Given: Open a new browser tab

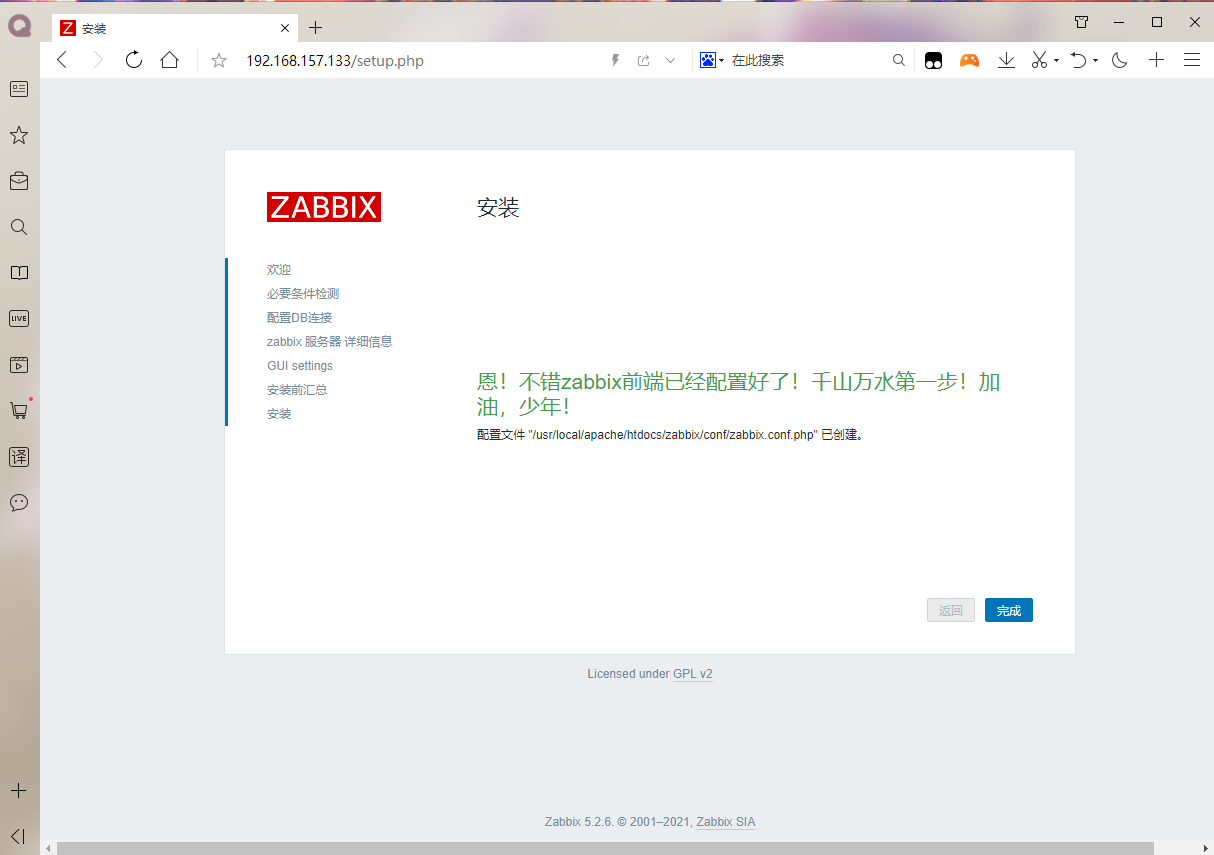Looking at the screenshot, I should (315, 28).
